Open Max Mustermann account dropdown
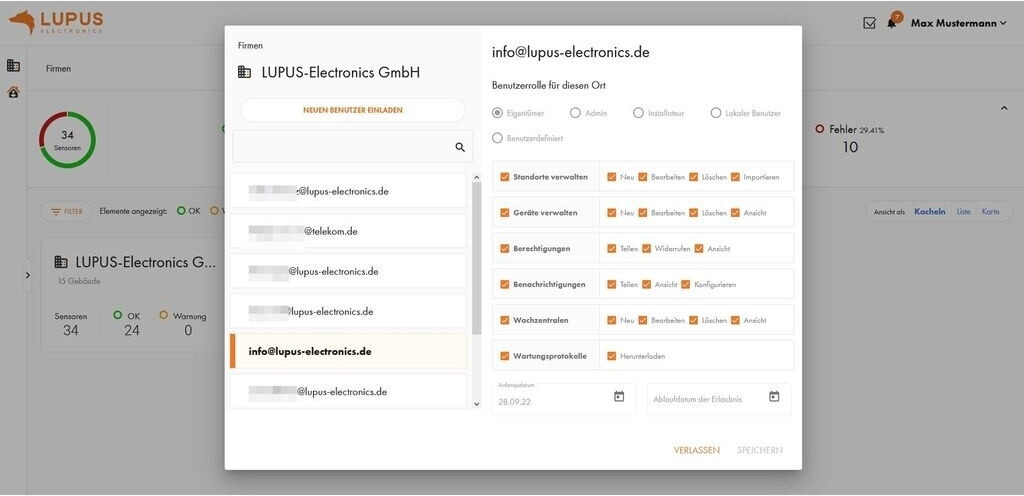The height and width of the screenshot is (496, 1024). click(958, 23)
